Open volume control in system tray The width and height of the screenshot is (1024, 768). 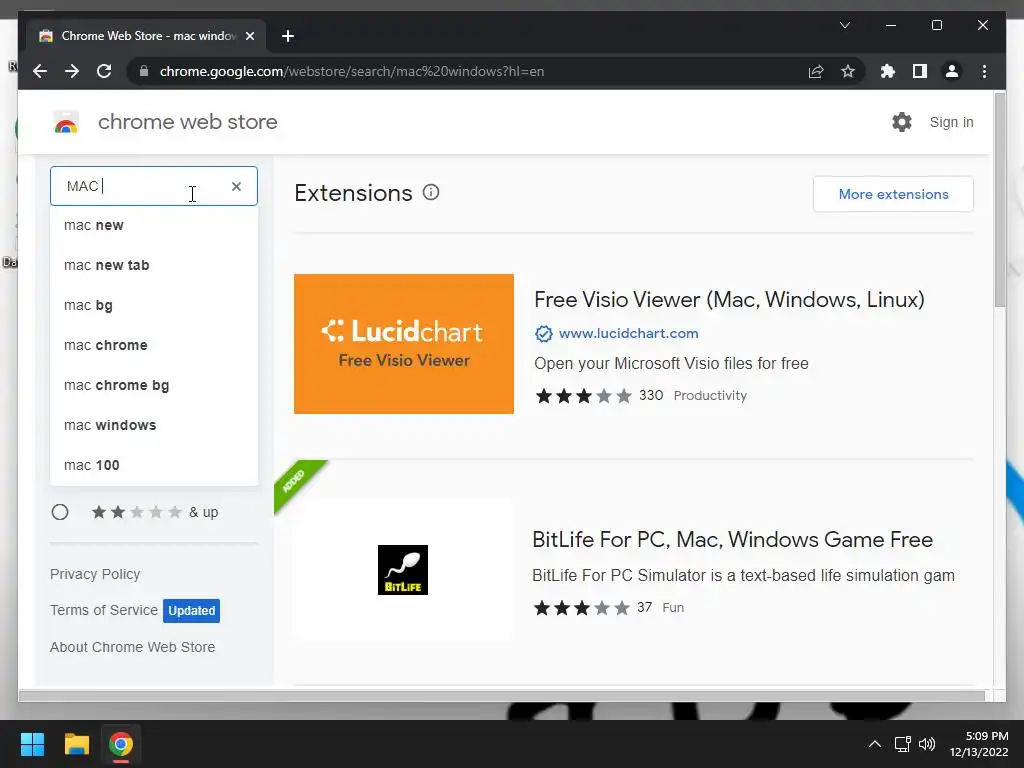click(x=927, y=744)
